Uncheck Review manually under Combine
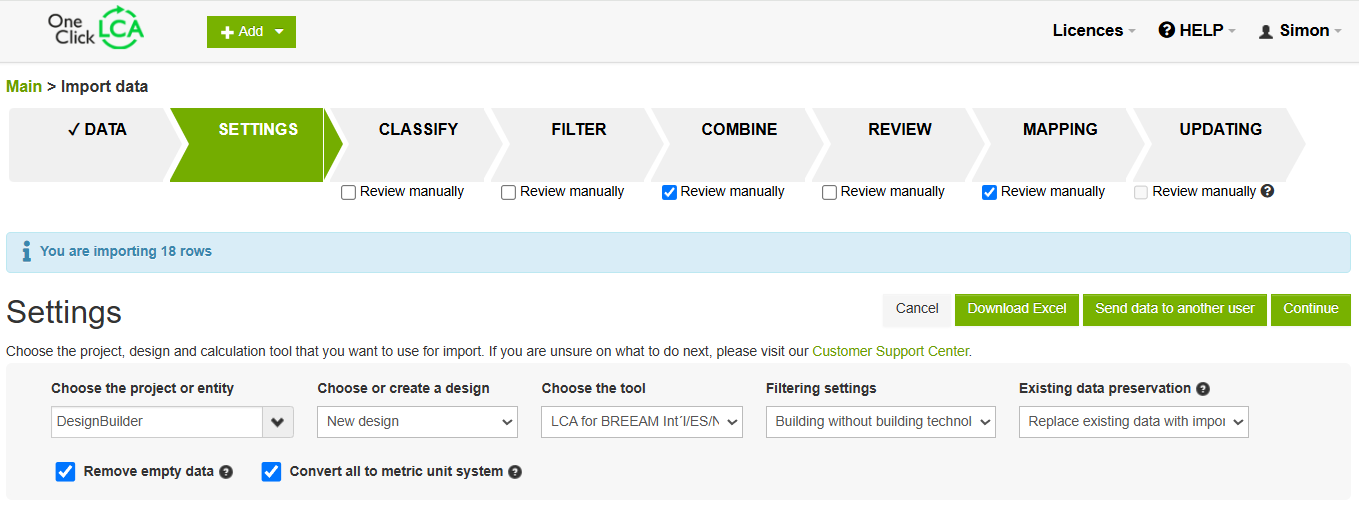The height and width of the screenshot is (519, 1359). (669, 192)
